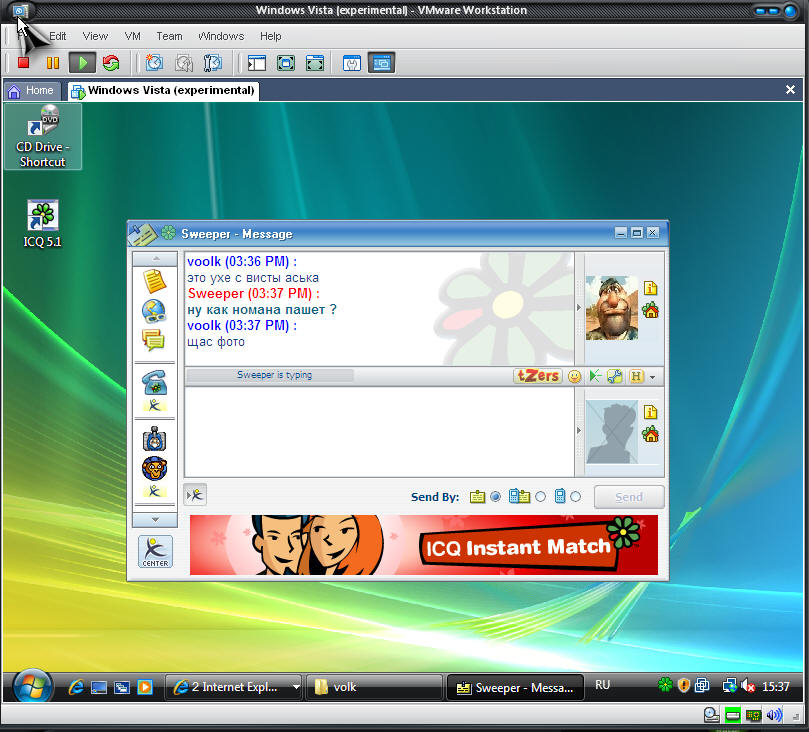Open the Team menu
Viewport: 809px width, 732px height.
click(x=169, y=36)
